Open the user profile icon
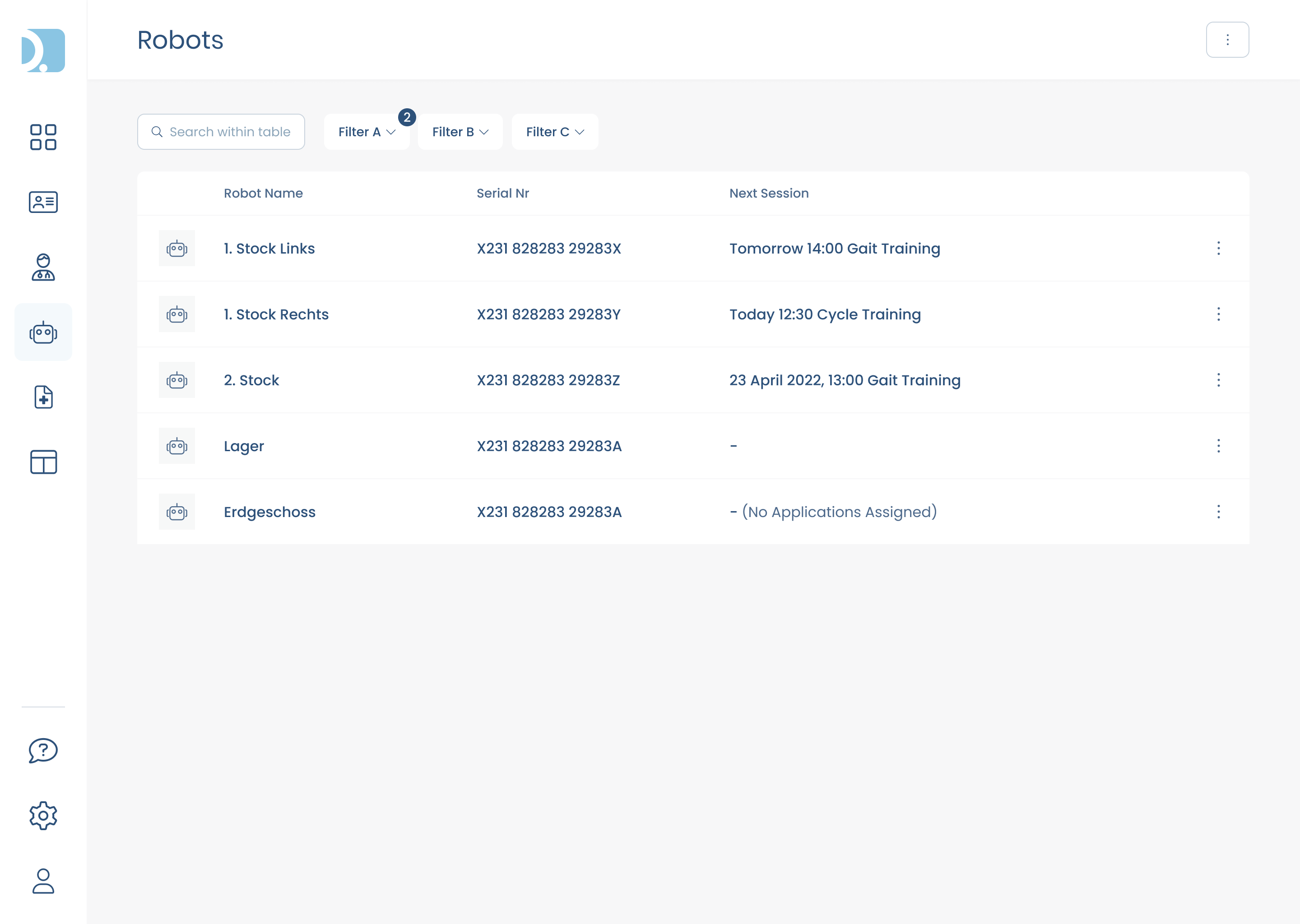 pos(43,881)
